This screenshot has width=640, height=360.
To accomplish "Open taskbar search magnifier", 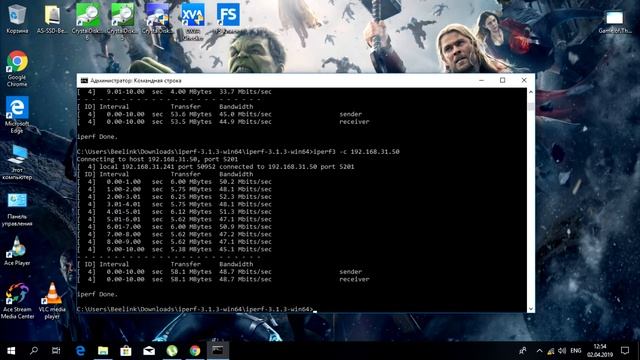I will click(x=34, y=351).
